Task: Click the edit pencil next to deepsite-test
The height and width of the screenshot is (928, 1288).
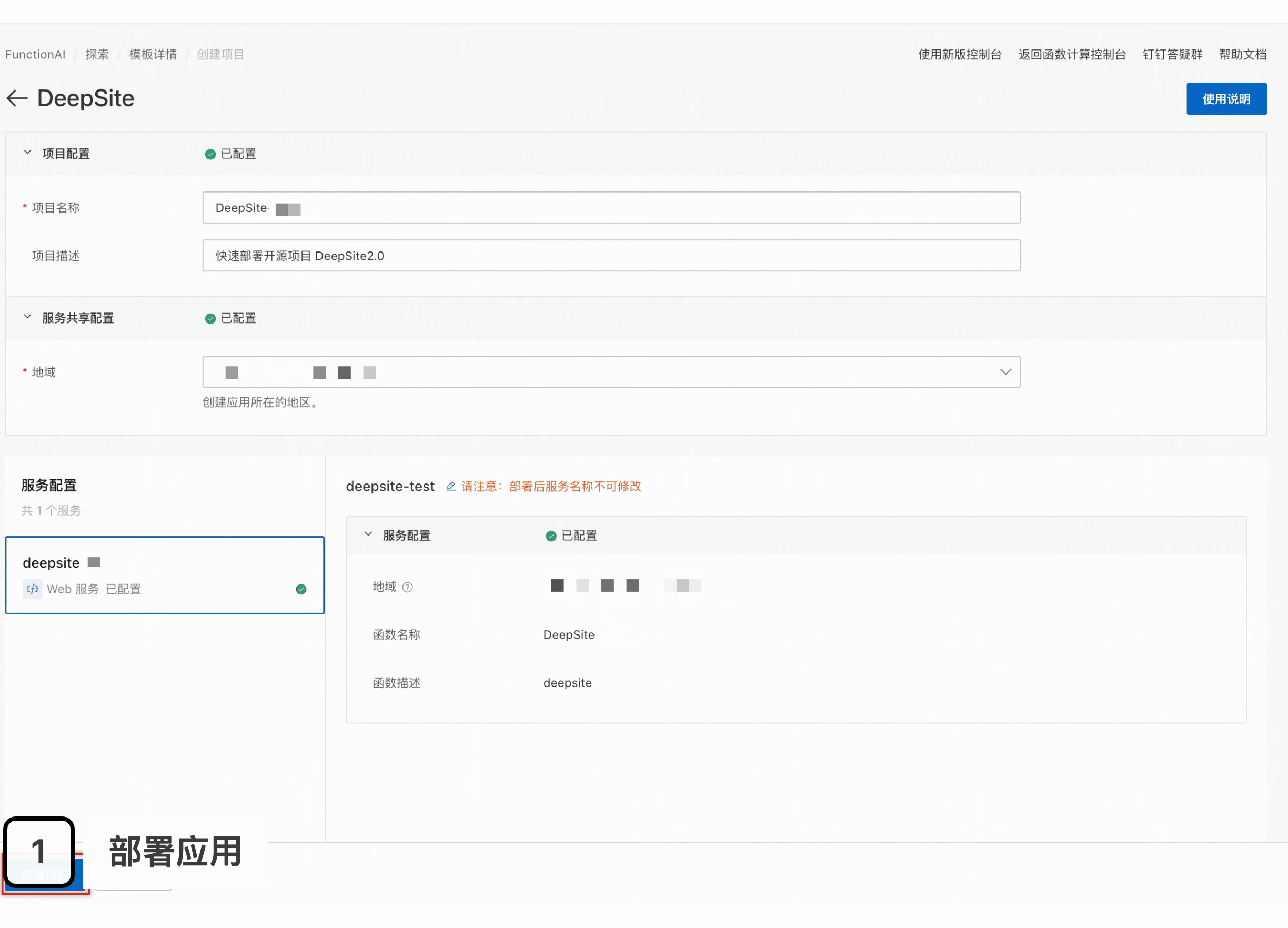Action: pyautogui.click(x=450, y=486)
